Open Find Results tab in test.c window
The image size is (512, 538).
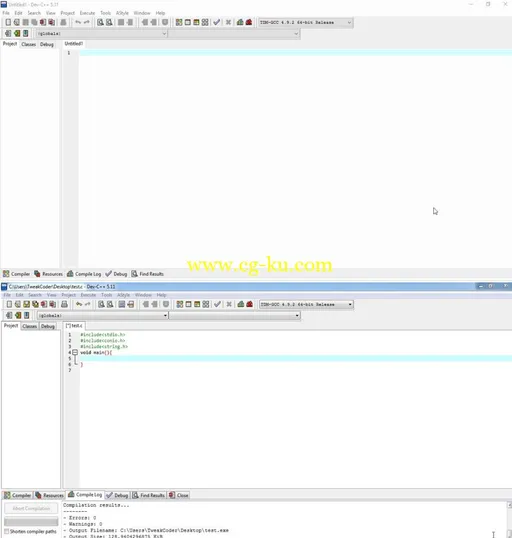149,495
